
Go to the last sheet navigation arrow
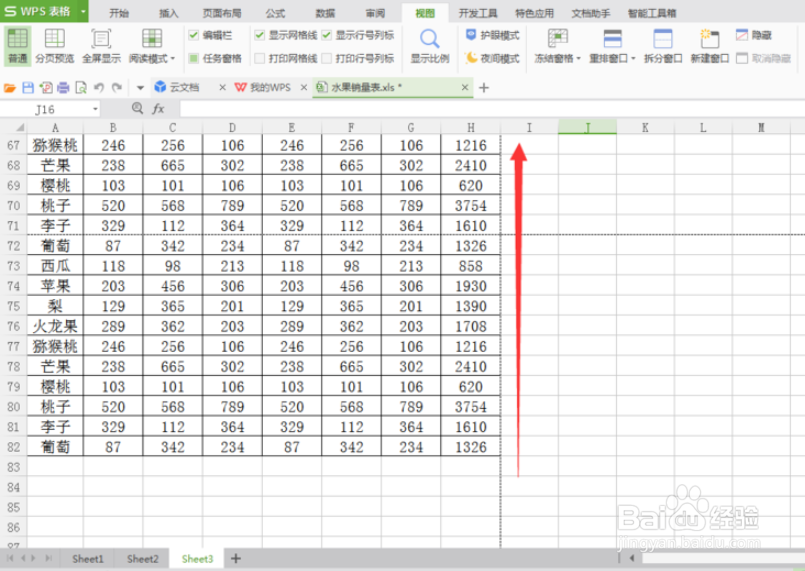(48, 558)
